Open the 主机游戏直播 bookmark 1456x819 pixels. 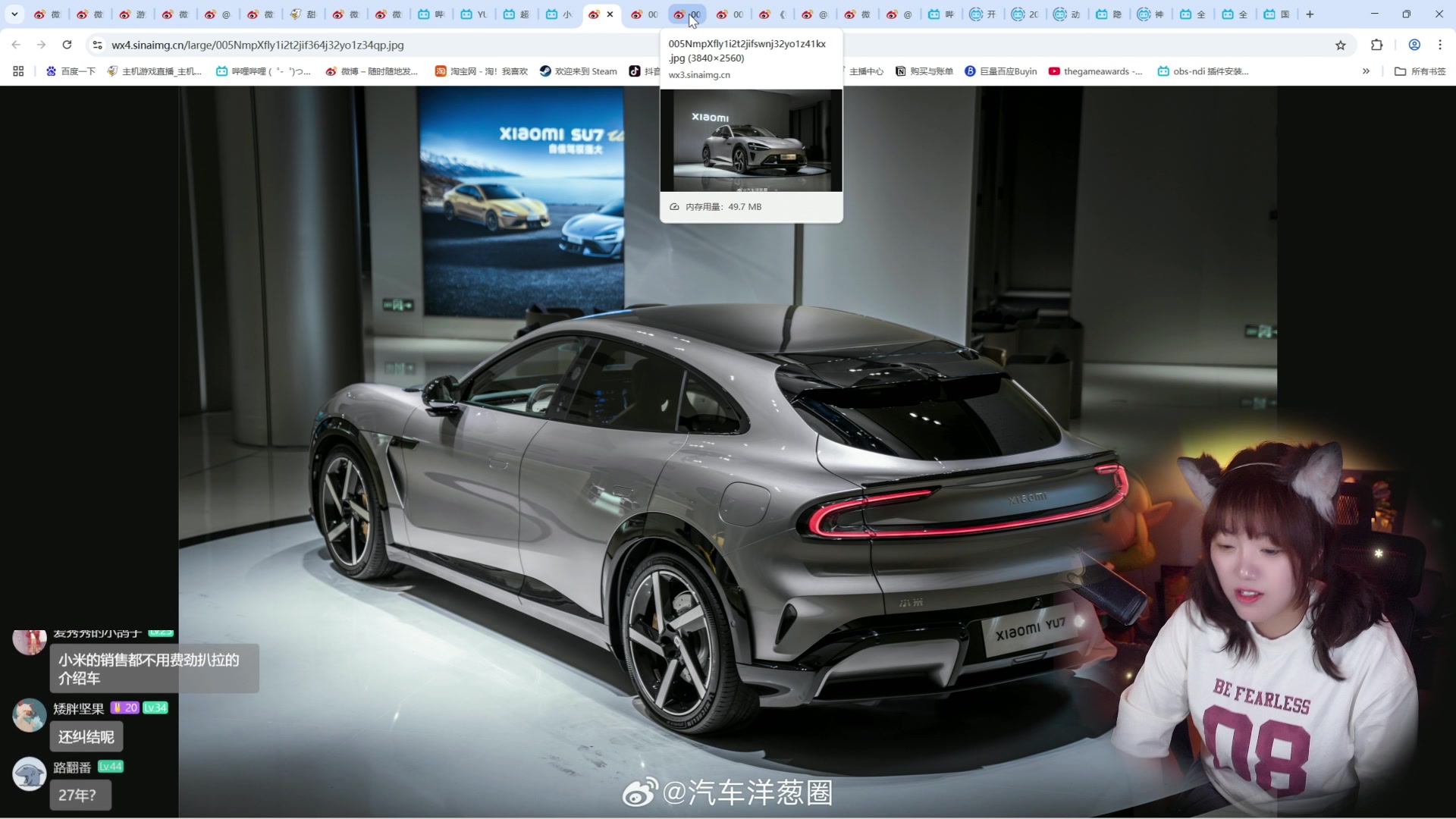click(x=154, y=71)
